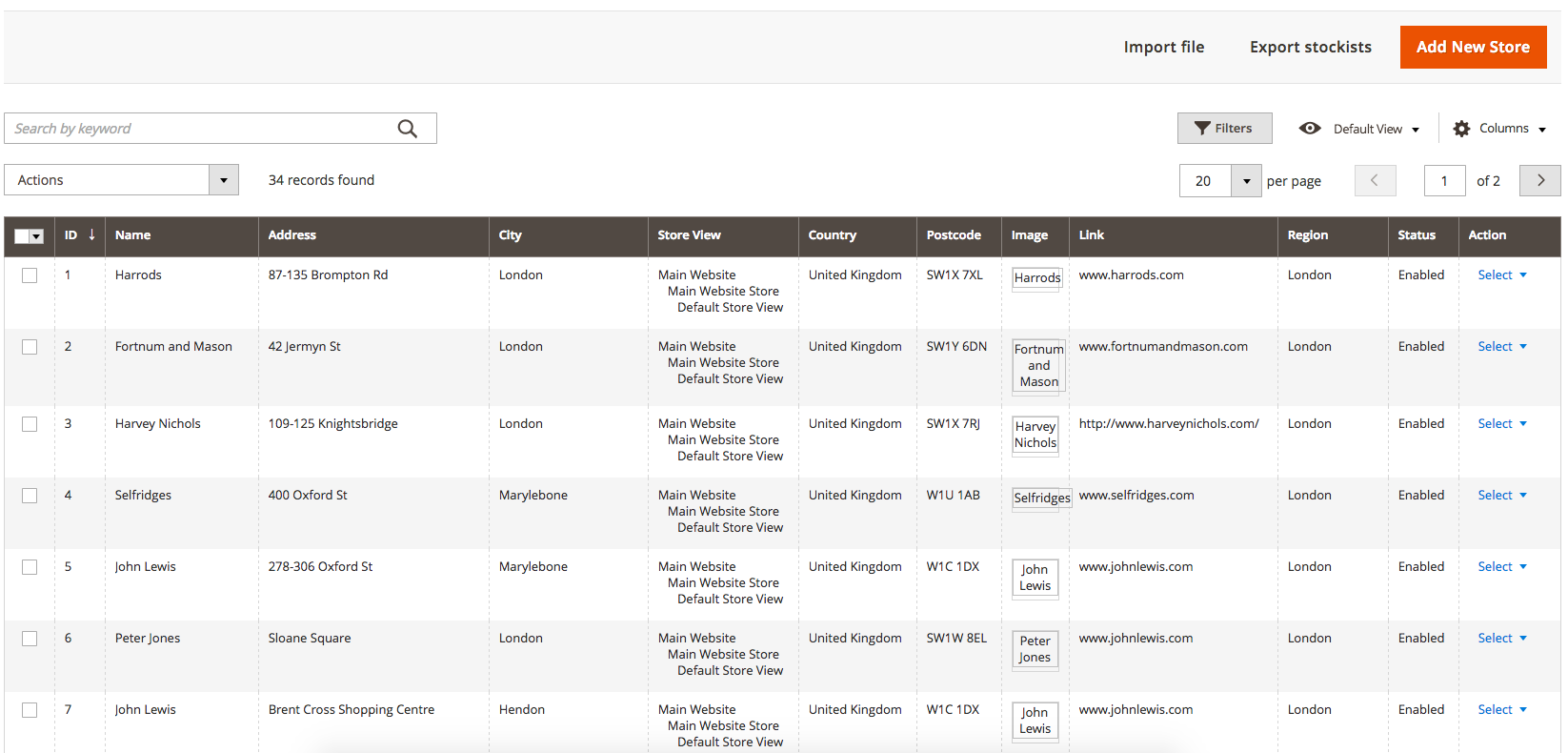This screenshot has height=753, width=1568.
Task: Click the Hendon city cell
Action: (522, 709)
